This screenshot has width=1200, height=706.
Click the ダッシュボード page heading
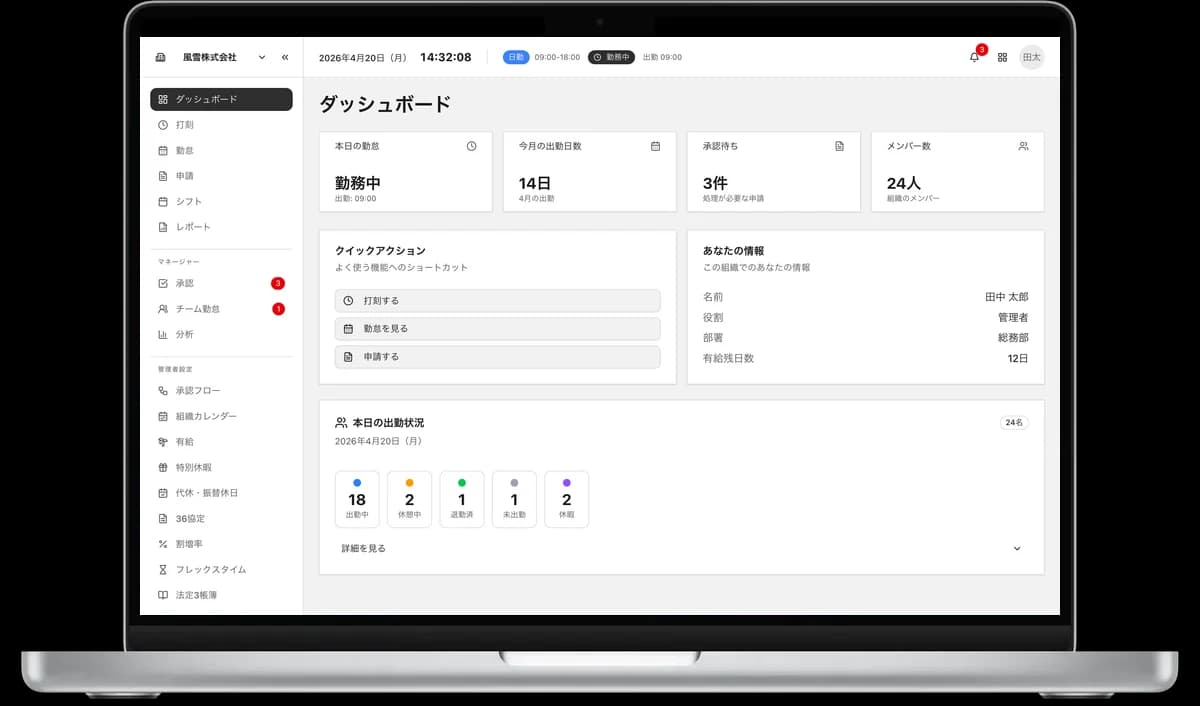(x=385, y=104)
